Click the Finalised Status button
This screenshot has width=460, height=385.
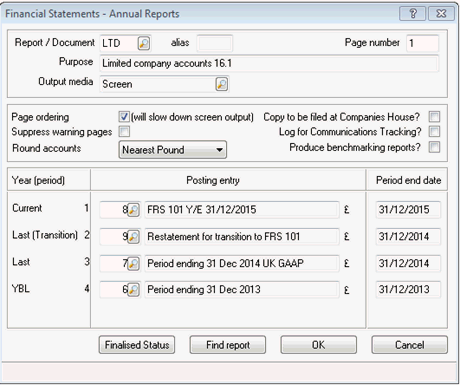137,345
